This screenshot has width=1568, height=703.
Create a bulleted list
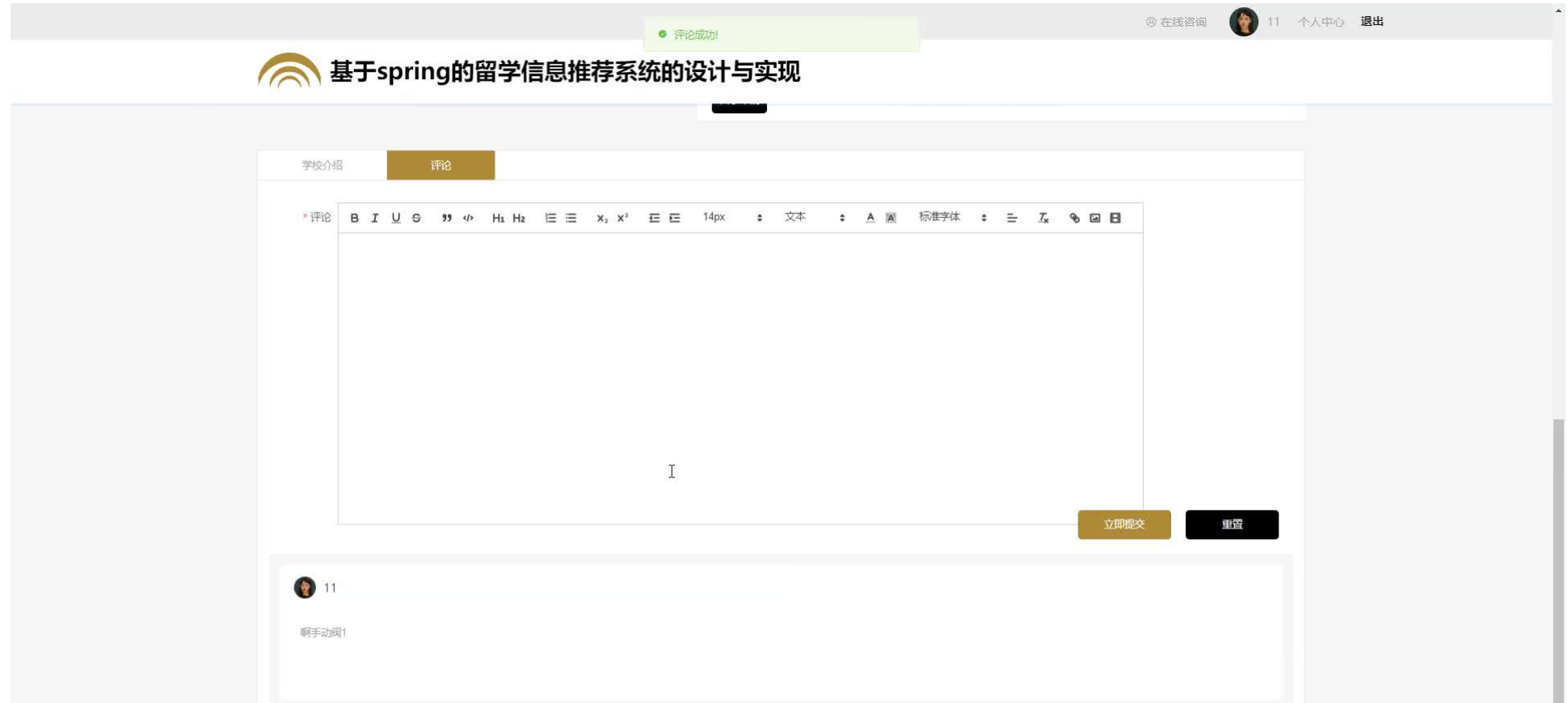point(571,218)
